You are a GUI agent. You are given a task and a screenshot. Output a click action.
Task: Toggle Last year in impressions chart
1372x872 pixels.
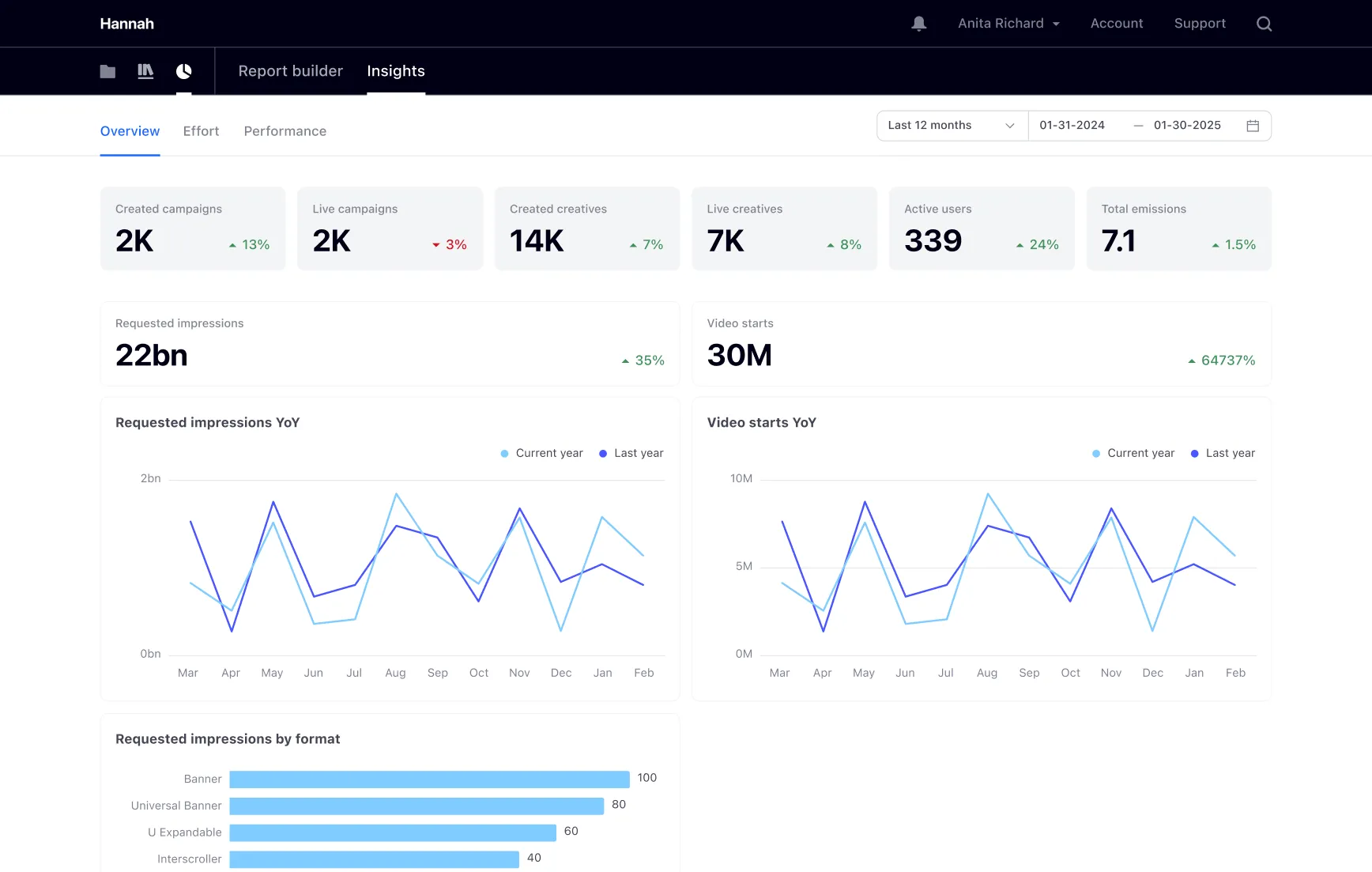coord(631,453)
